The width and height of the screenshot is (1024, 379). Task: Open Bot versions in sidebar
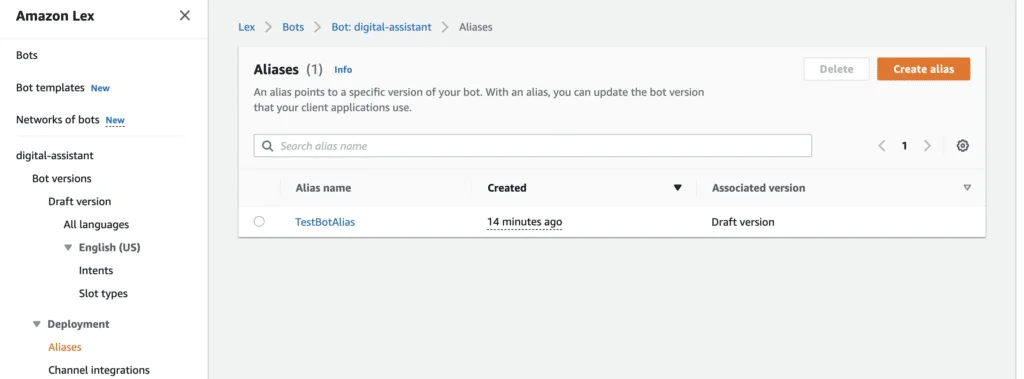tap(62, 178)
